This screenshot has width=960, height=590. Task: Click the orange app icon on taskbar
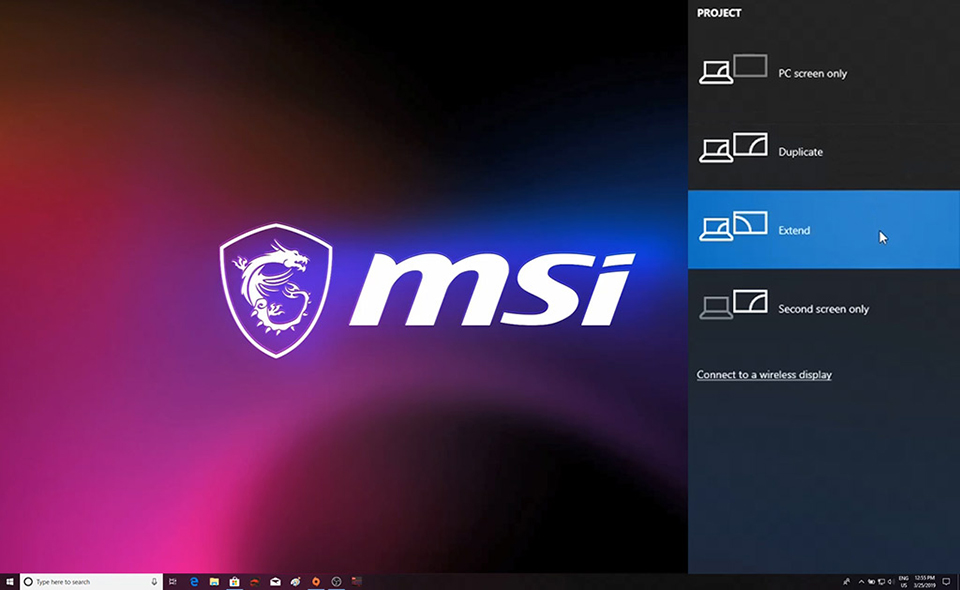point(316,581)
